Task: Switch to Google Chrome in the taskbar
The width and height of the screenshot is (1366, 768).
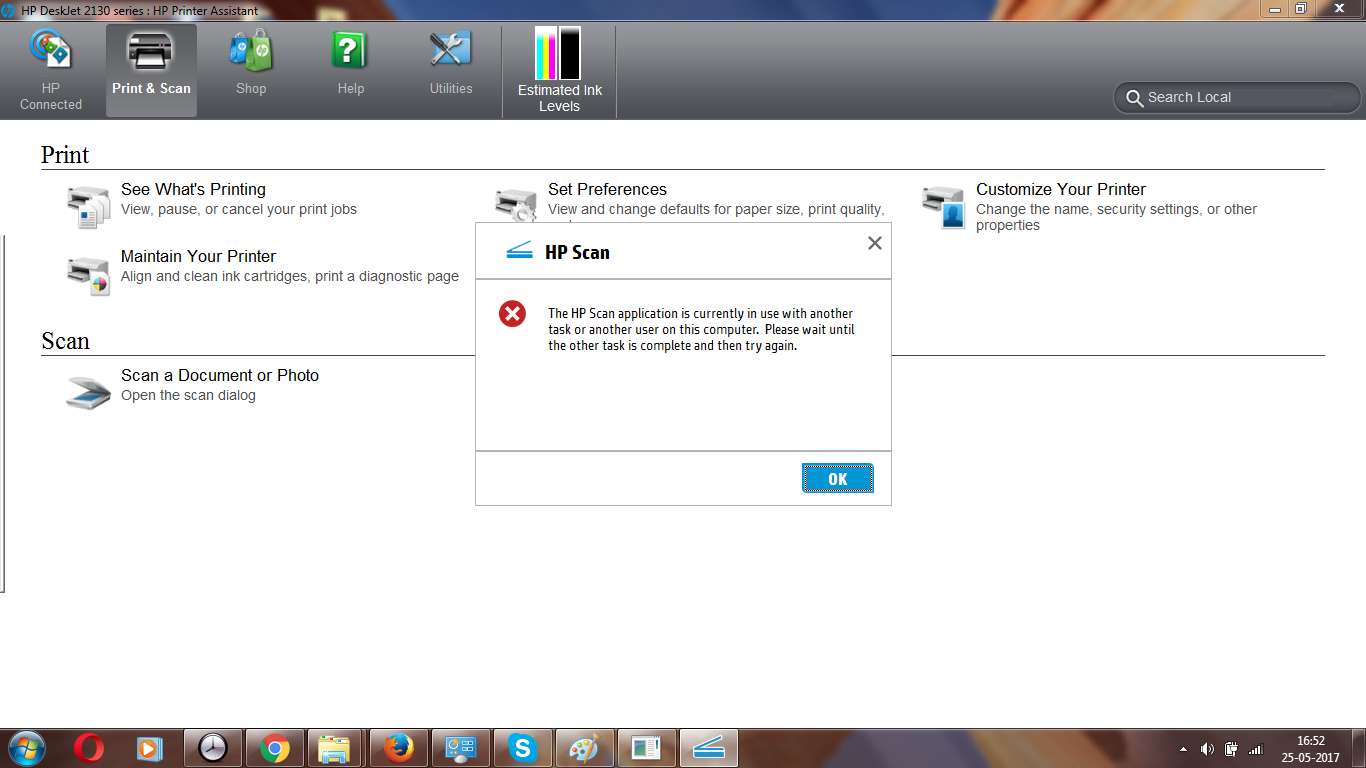Action: (x=275, y=748)
